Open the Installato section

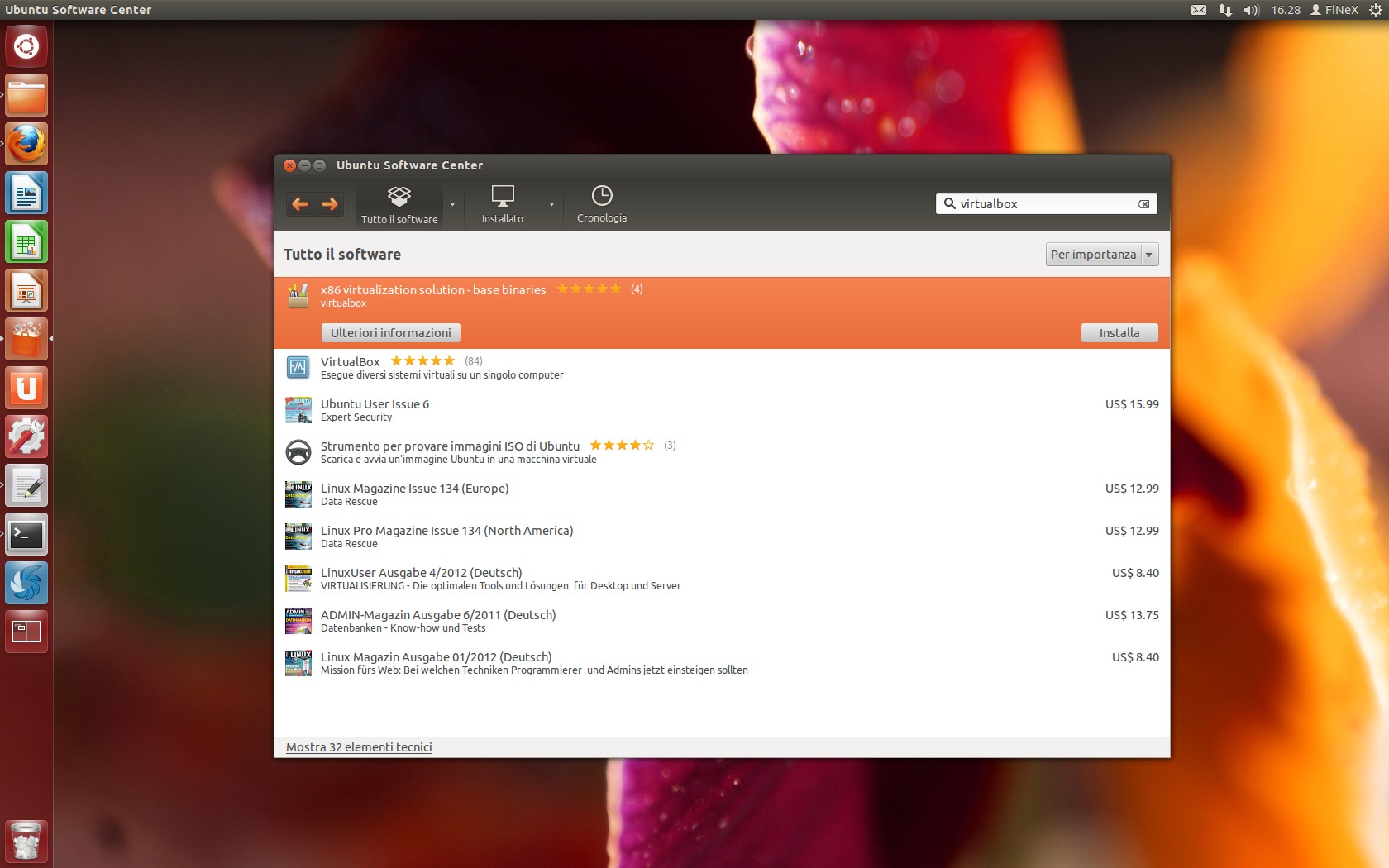(503, 205)
